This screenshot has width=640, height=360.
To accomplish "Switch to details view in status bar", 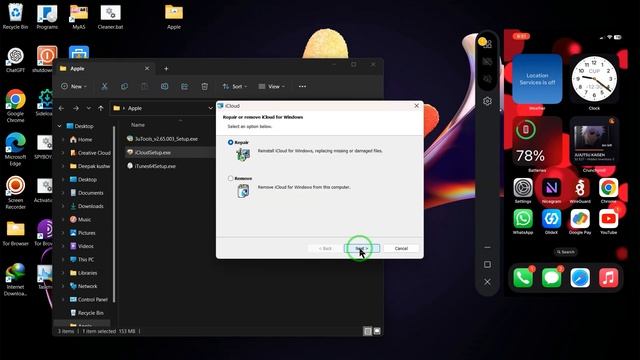I will [367, 331].
